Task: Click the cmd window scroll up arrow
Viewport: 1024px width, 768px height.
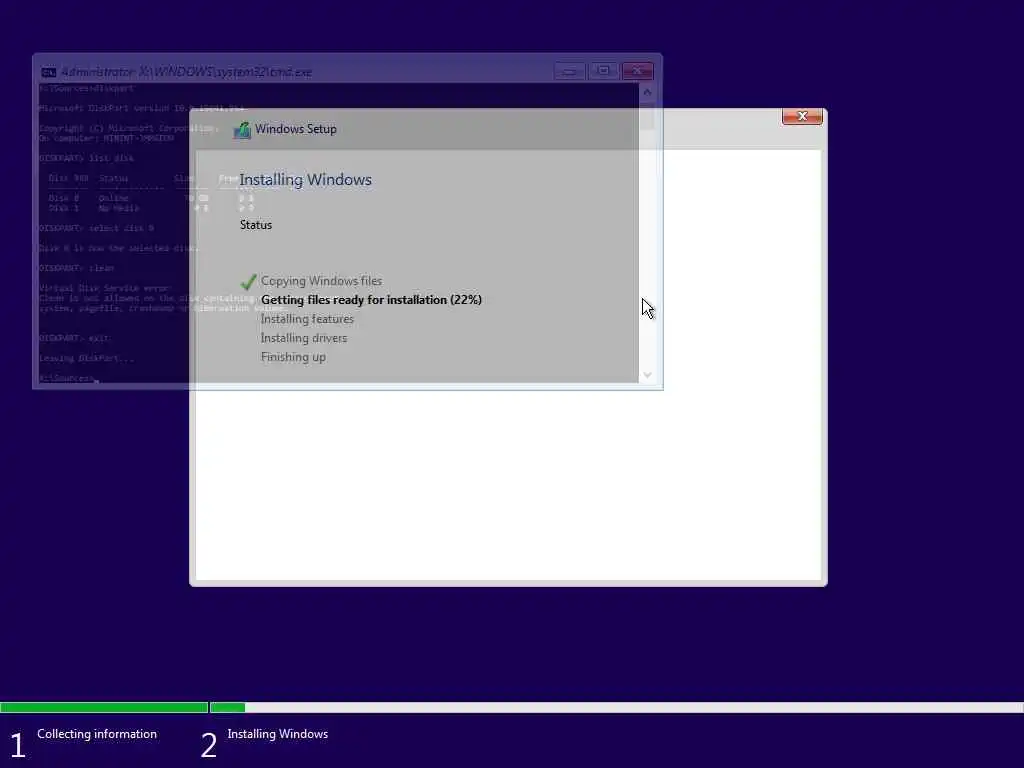Action: (x=647, y=92)
